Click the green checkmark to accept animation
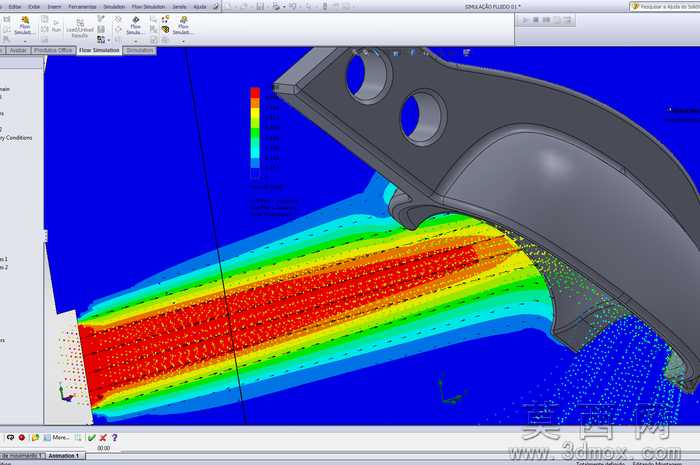Screen dimensions: 700x465 tap(92, 437)
